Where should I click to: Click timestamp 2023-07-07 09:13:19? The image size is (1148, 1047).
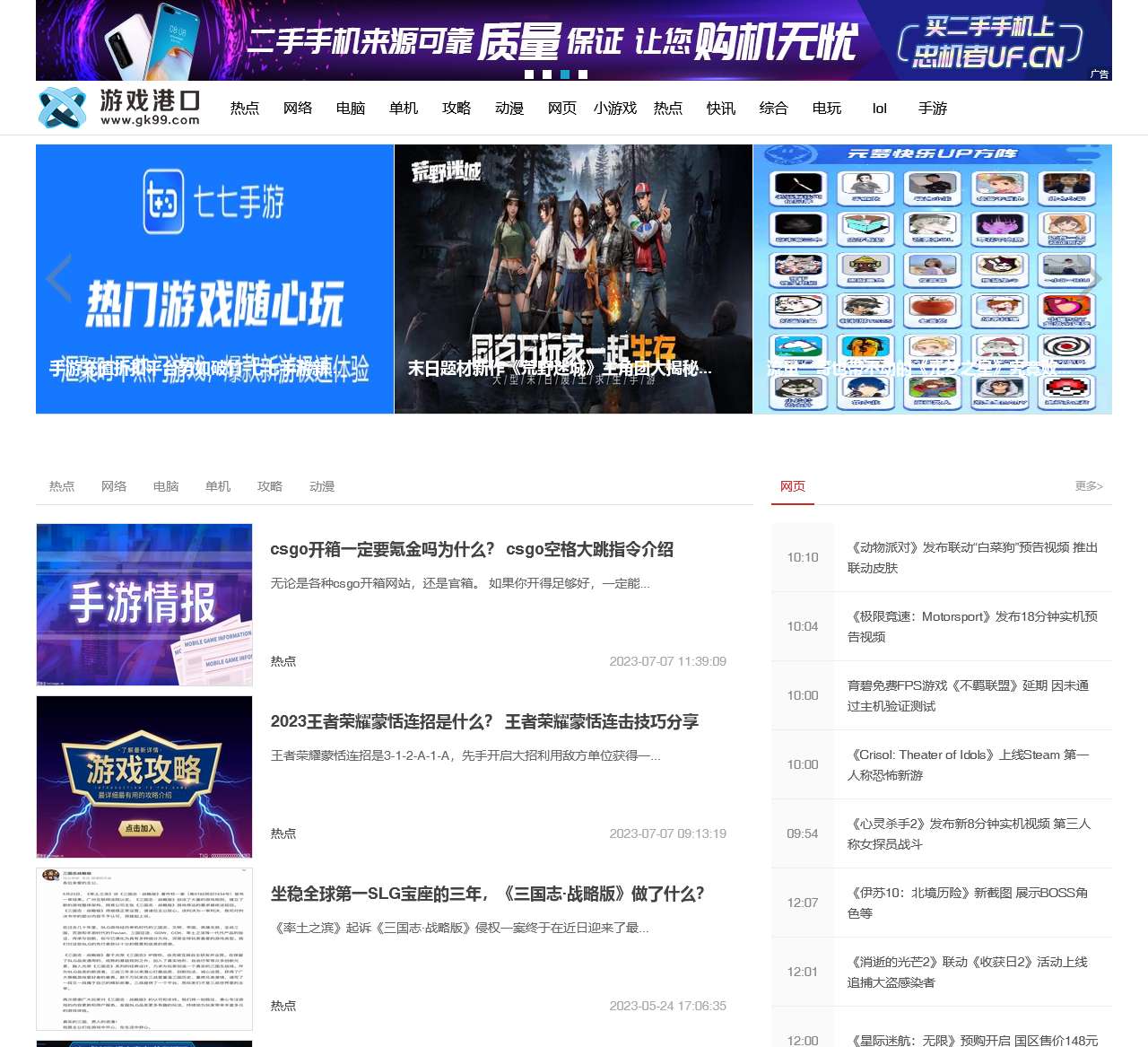pyautogui.click(x=668, y=833)
